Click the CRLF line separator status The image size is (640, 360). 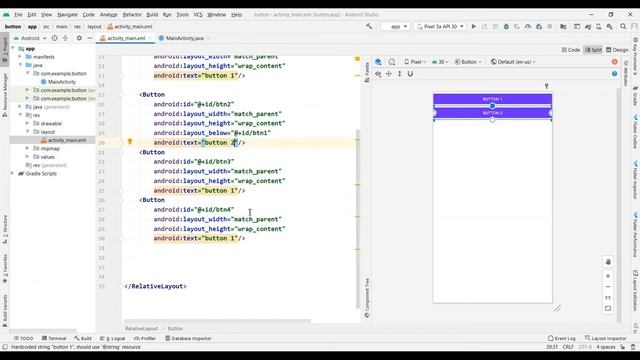568,347
